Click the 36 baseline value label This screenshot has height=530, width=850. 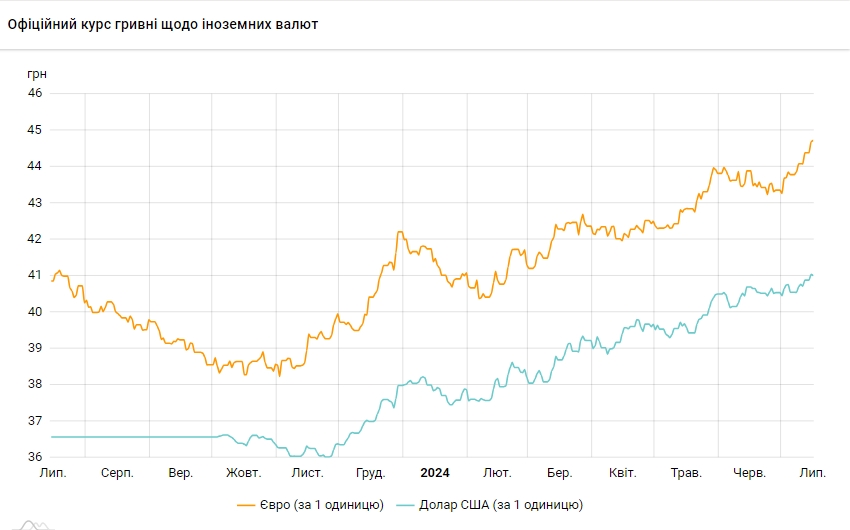tap(35, 457)
